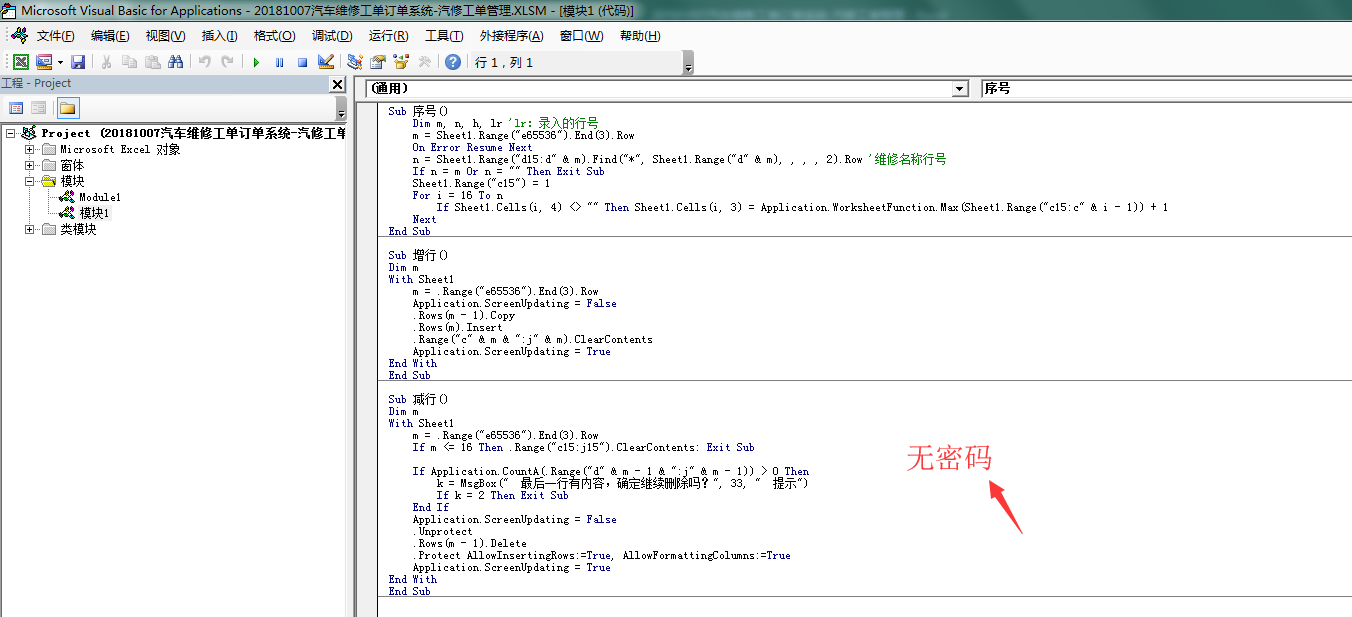Click the Undo arrow icon
The height and width of the screenshot is (617, 1352).
click(x=205, y=62)
